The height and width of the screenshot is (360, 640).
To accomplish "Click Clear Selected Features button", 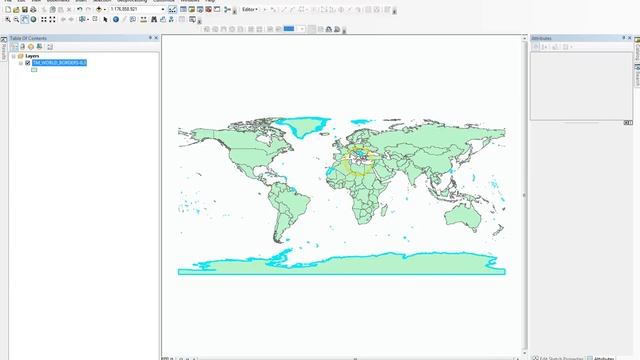I will coord(95,19).
